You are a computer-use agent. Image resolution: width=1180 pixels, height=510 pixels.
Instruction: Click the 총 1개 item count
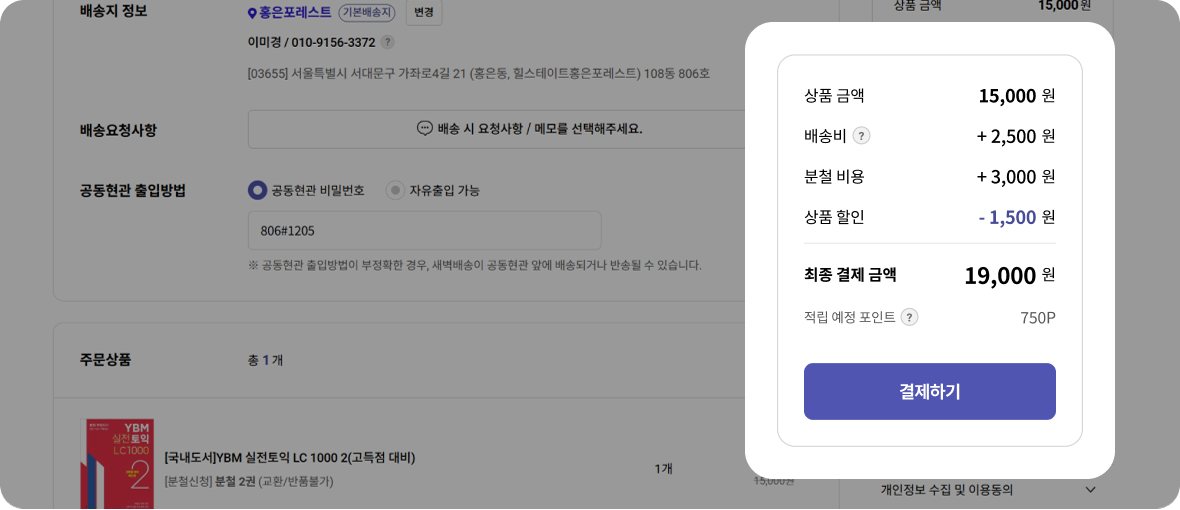pos(265,360)
